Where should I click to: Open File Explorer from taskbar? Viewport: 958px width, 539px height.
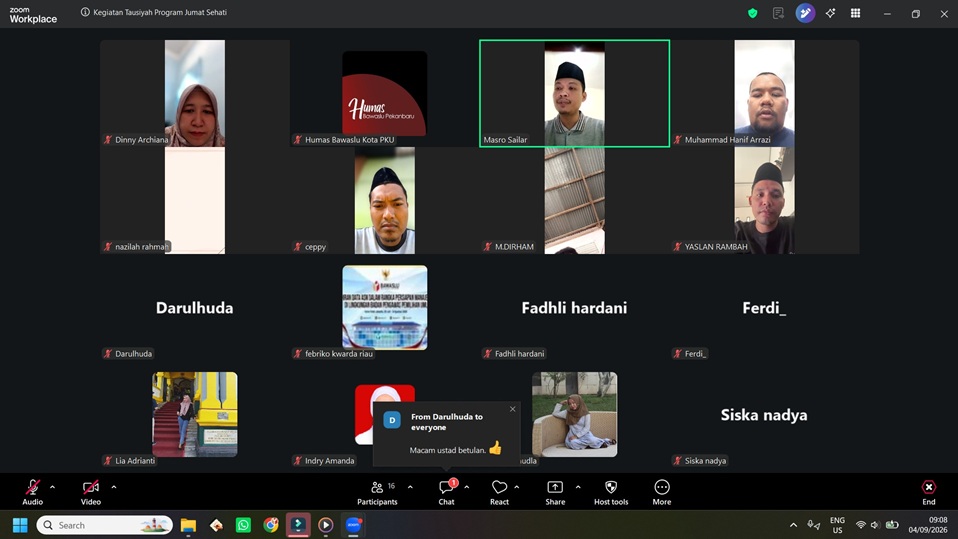188,525
